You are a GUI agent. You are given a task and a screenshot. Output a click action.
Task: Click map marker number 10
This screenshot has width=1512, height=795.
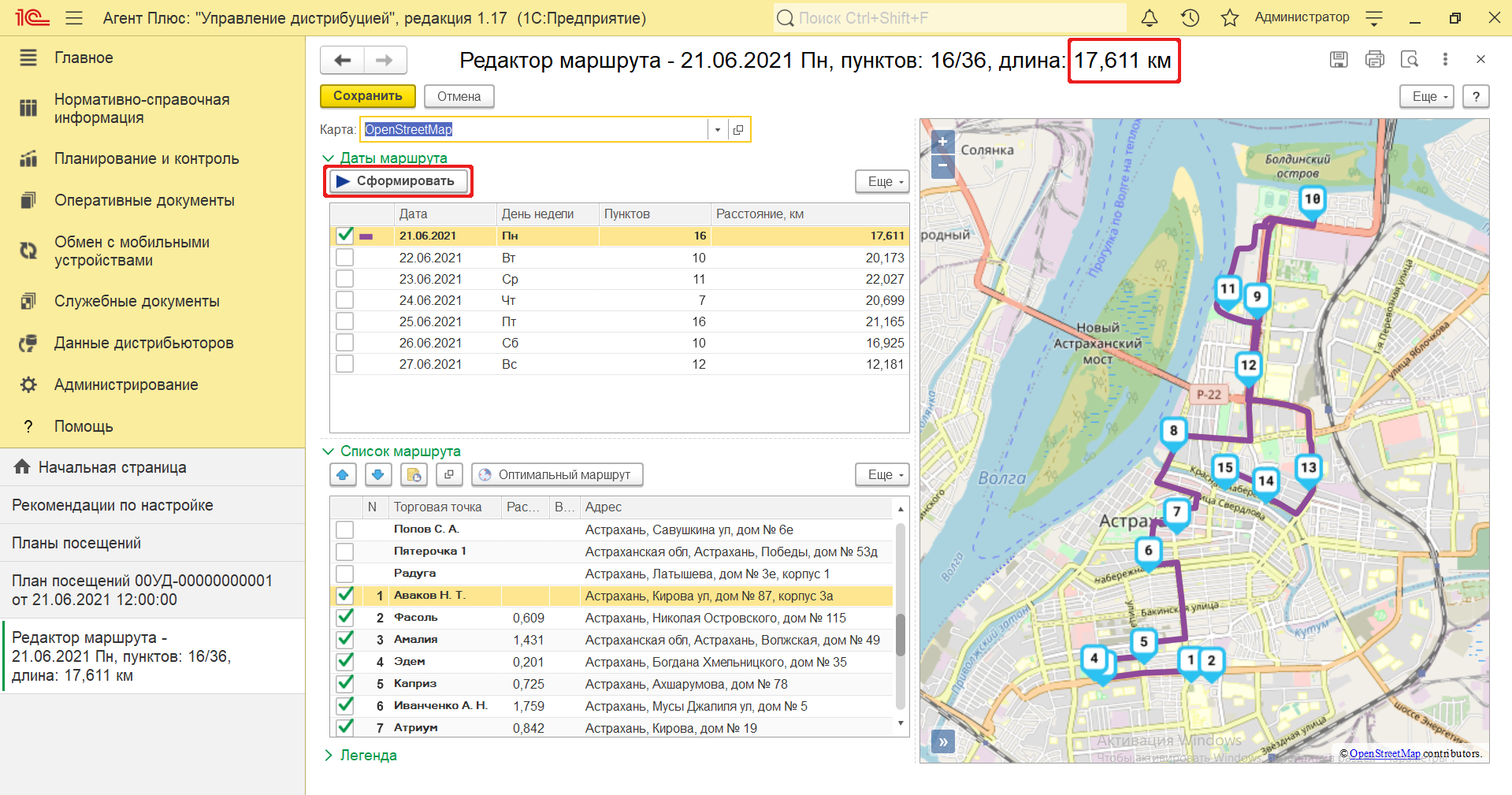coord(1312,200)
